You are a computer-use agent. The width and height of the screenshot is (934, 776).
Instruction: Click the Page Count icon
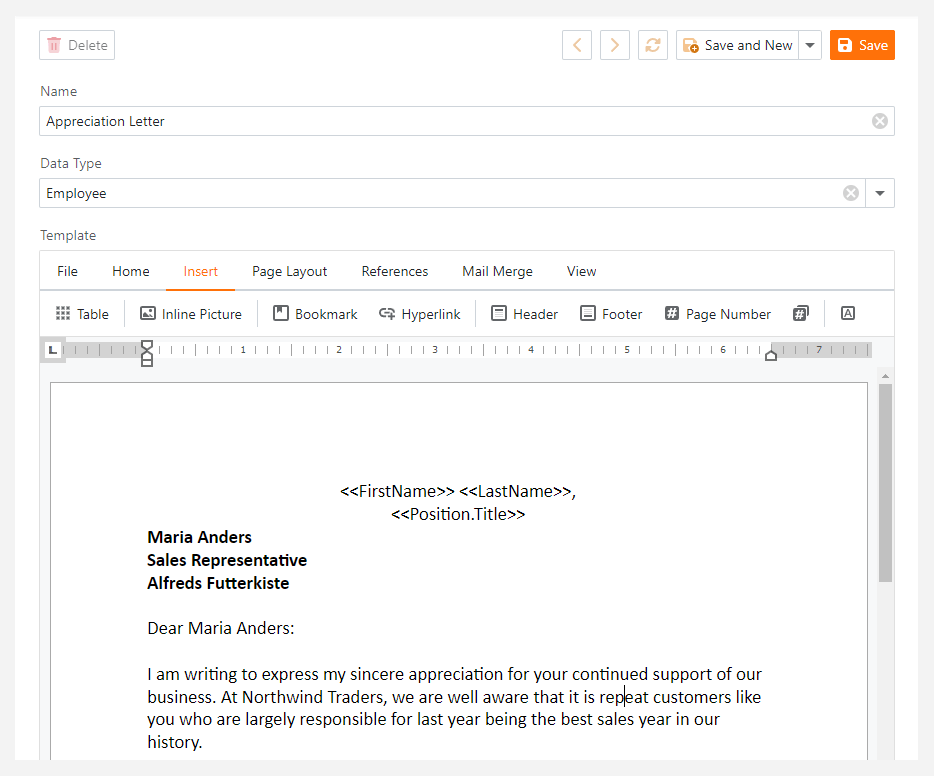click(x=801, y=313)
